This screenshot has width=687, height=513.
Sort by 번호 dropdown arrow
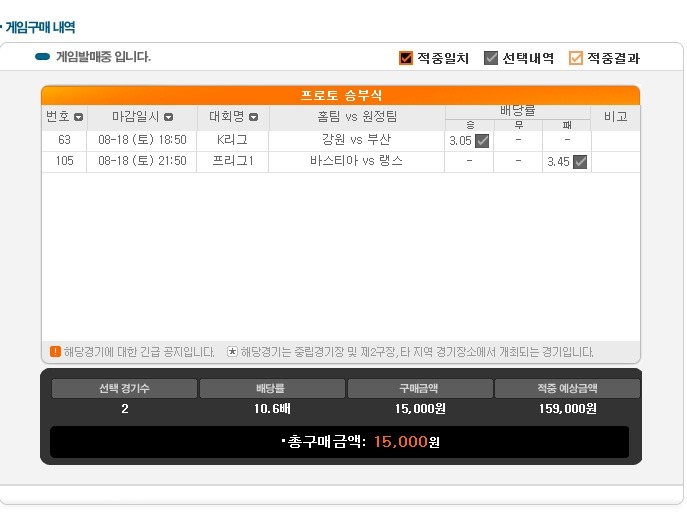point(78,117)
